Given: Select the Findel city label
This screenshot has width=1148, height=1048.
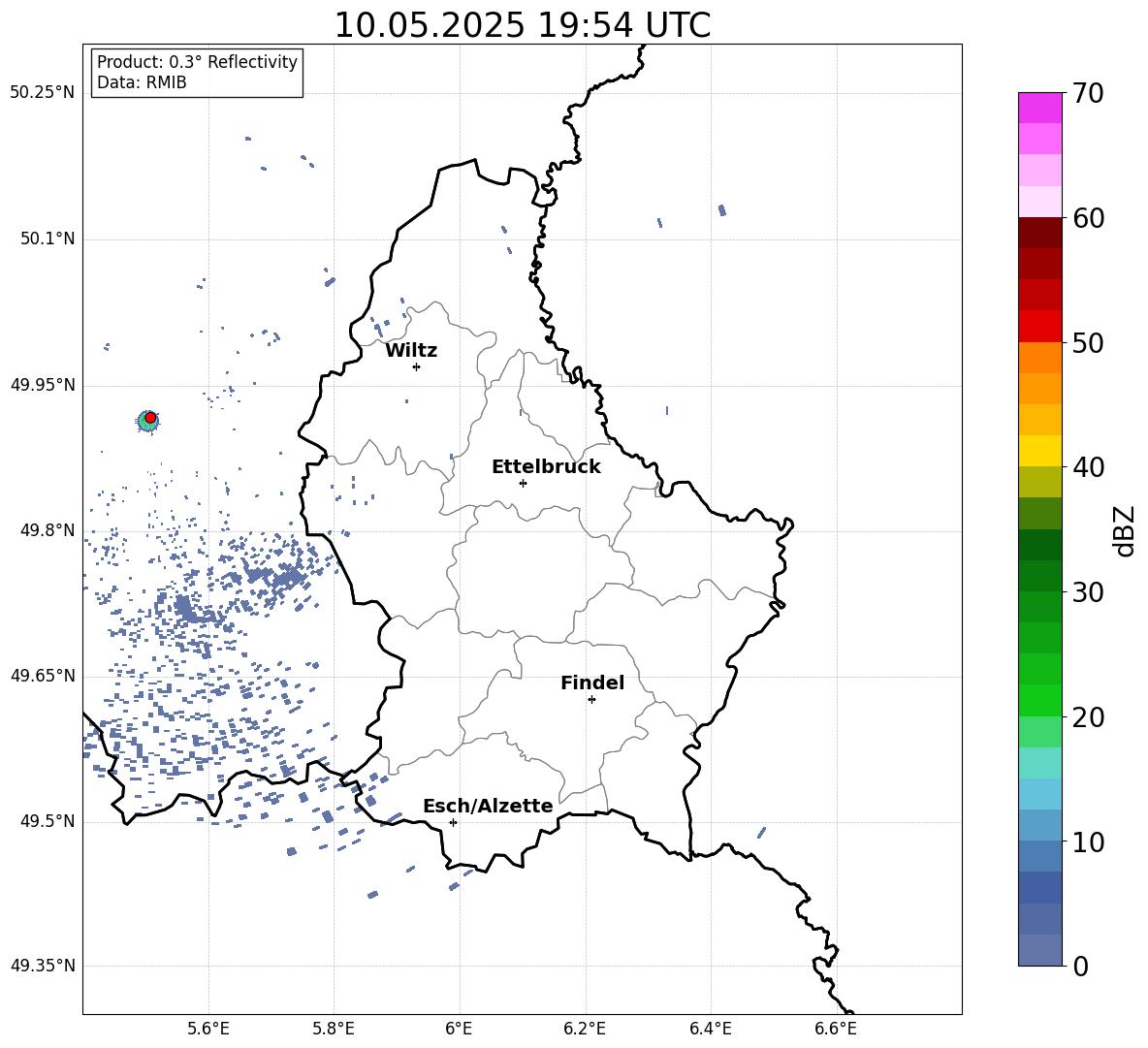Looking at the screenshot, I should pos(592,683).
